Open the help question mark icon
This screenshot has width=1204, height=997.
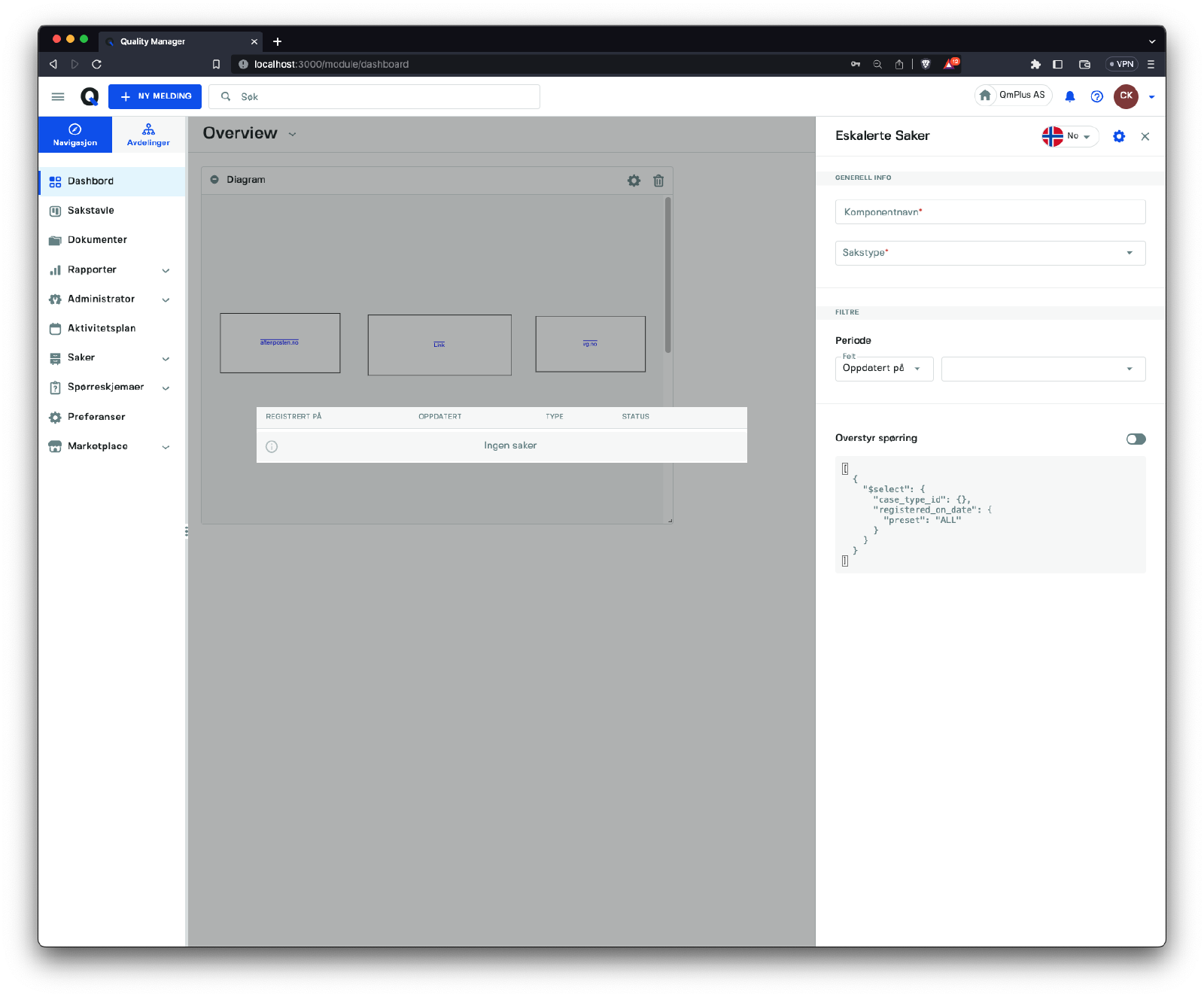coord(1096,96)
